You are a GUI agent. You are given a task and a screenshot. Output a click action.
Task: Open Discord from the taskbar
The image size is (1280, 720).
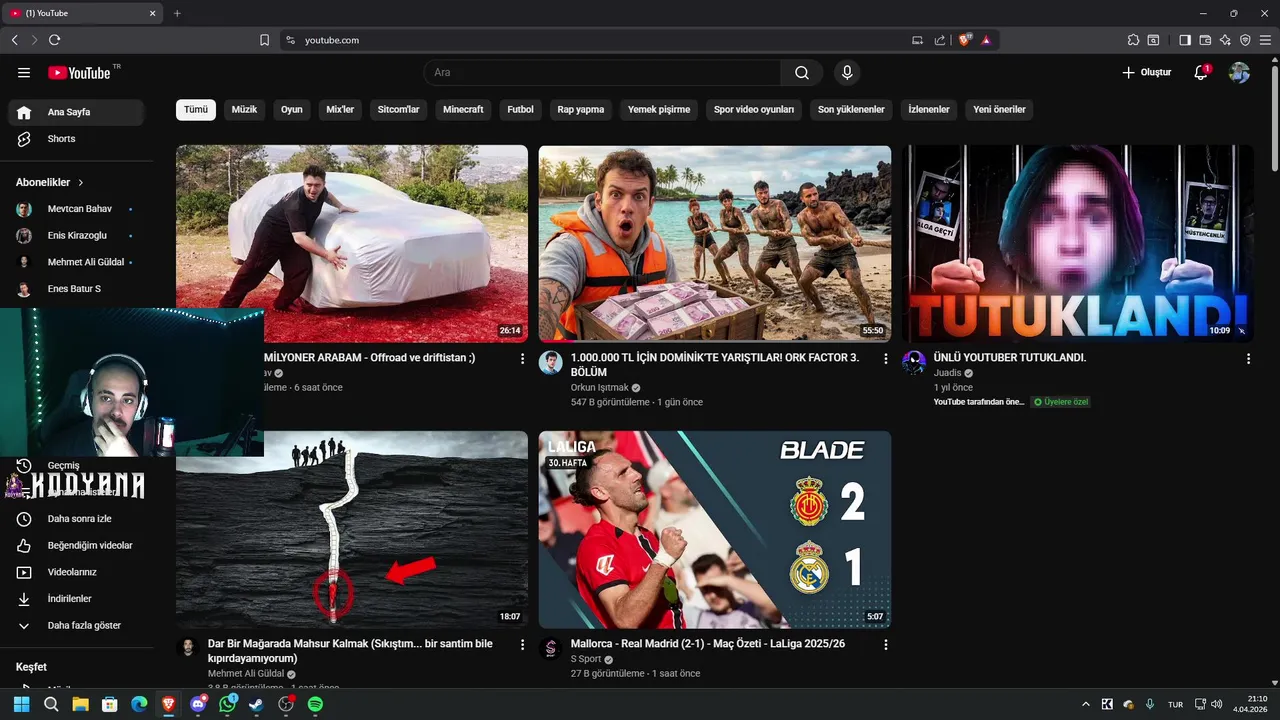[198, 704]
